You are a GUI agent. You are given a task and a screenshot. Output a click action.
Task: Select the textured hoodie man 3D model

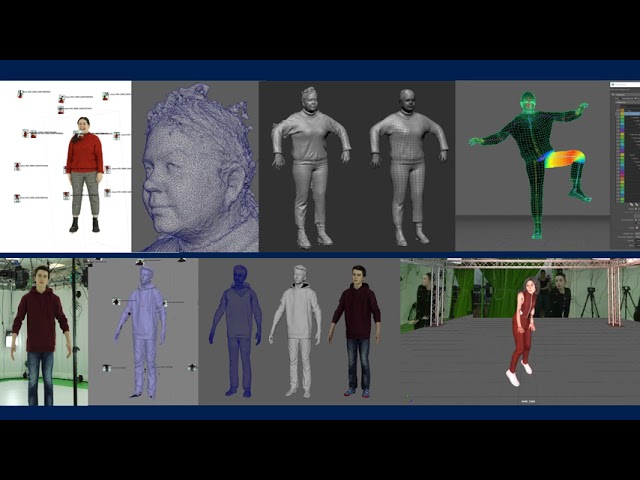[x=356, y=328]
